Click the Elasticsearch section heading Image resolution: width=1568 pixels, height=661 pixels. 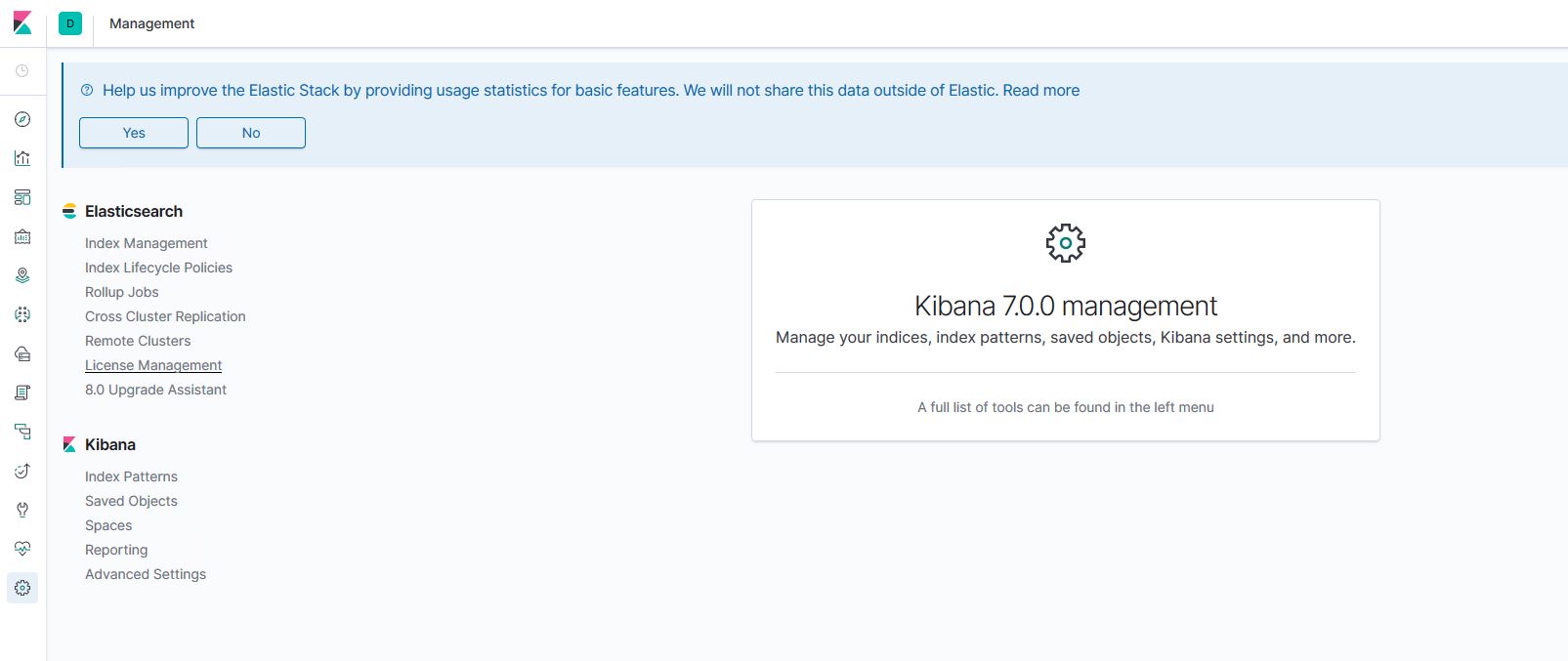click(134, 211)
